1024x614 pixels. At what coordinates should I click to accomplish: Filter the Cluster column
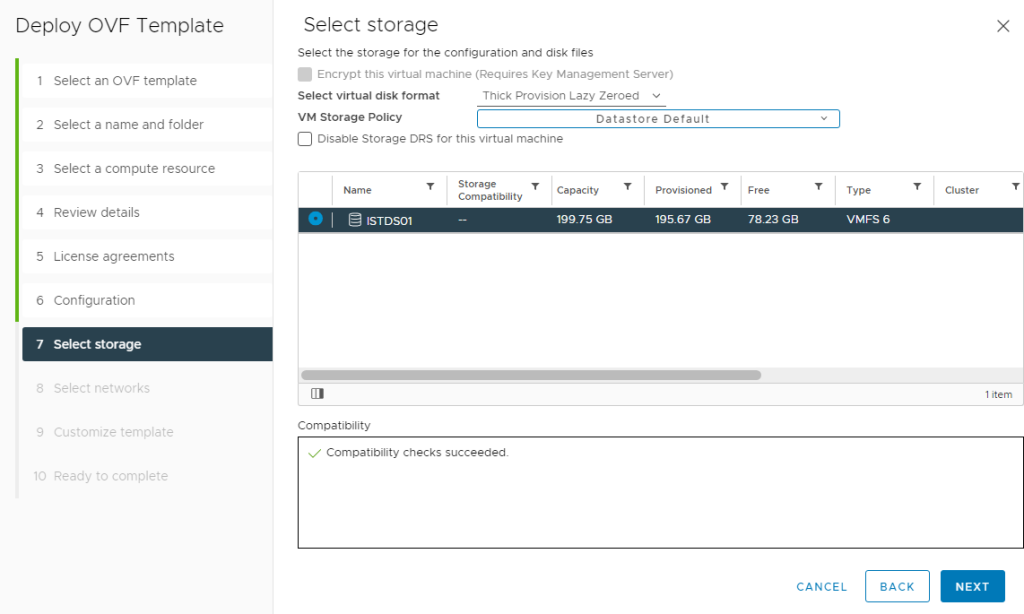point(1016,187)
